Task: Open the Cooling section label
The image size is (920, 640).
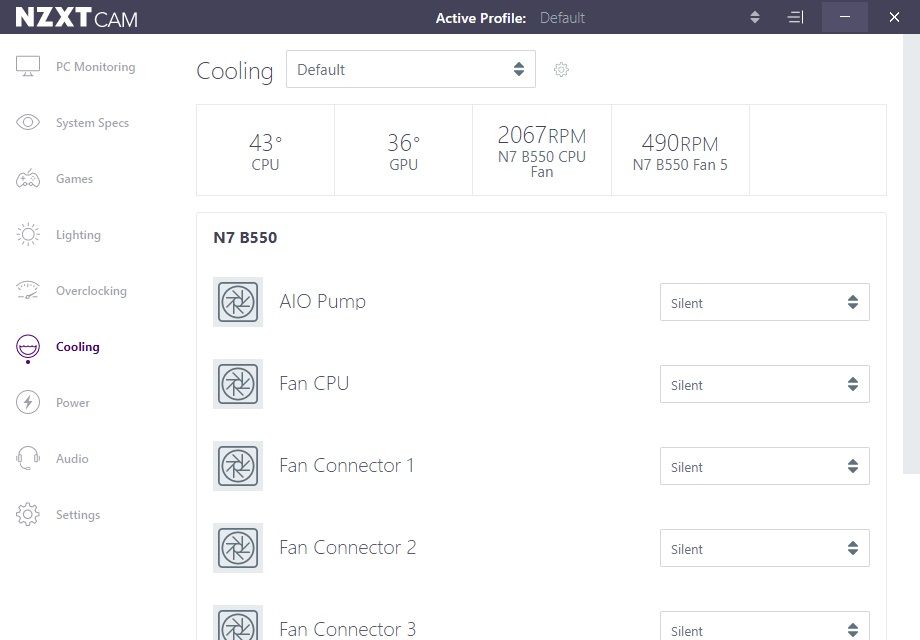Action: (77, 347)
